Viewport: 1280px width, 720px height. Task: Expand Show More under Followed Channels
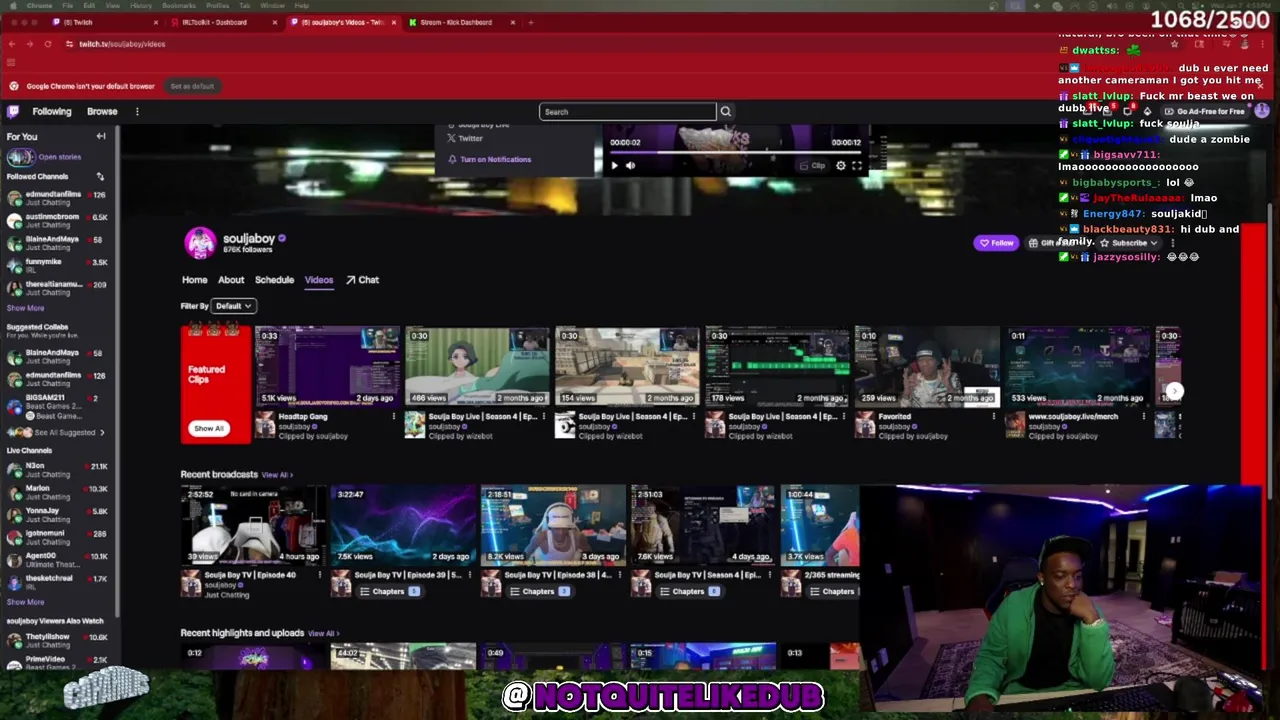[25, 308]
